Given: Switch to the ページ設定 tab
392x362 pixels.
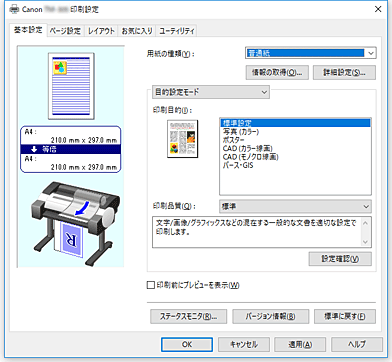Looking at the screenshot, I should pos(65,31).
